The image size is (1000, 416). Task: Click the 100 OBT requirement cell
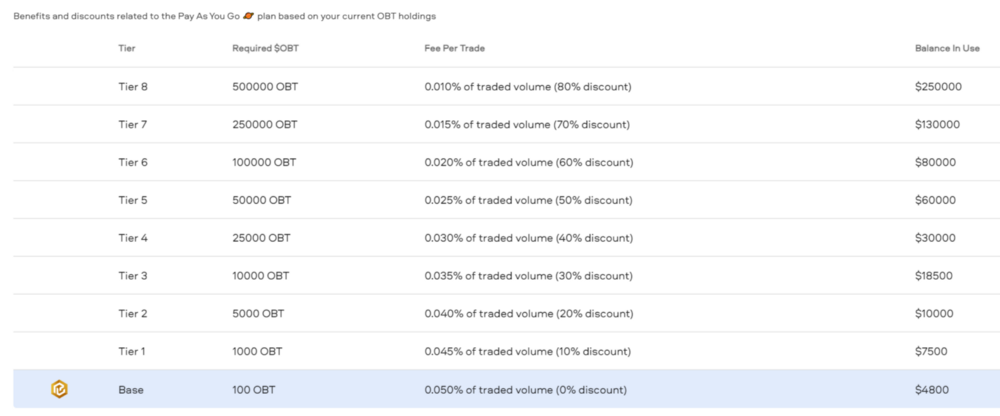[254, 390]
